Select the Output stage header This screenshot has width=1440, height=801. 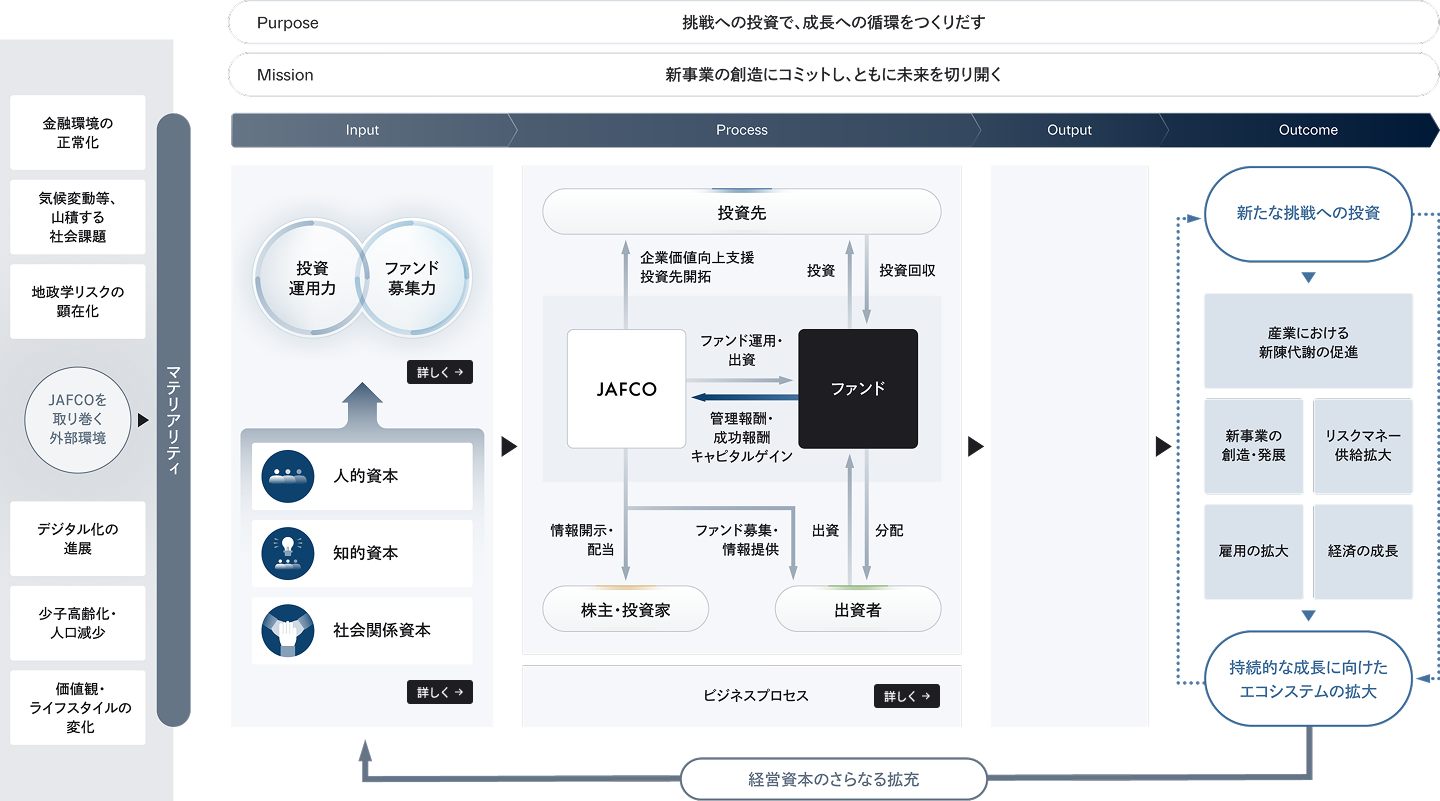point(1069,130)
